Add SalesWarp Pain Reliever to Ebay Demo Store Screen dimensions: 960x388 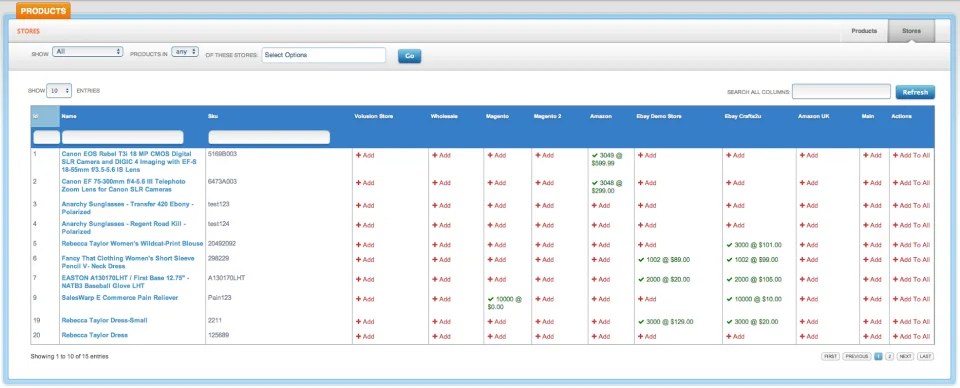647,299
